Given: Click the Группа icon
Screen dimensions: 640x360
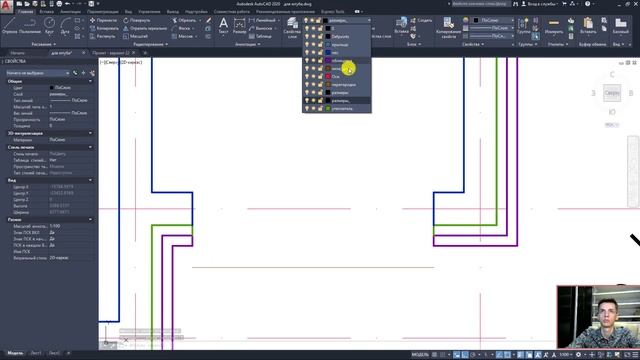Looking at the screenshot, I should click(x=523, y=25).
